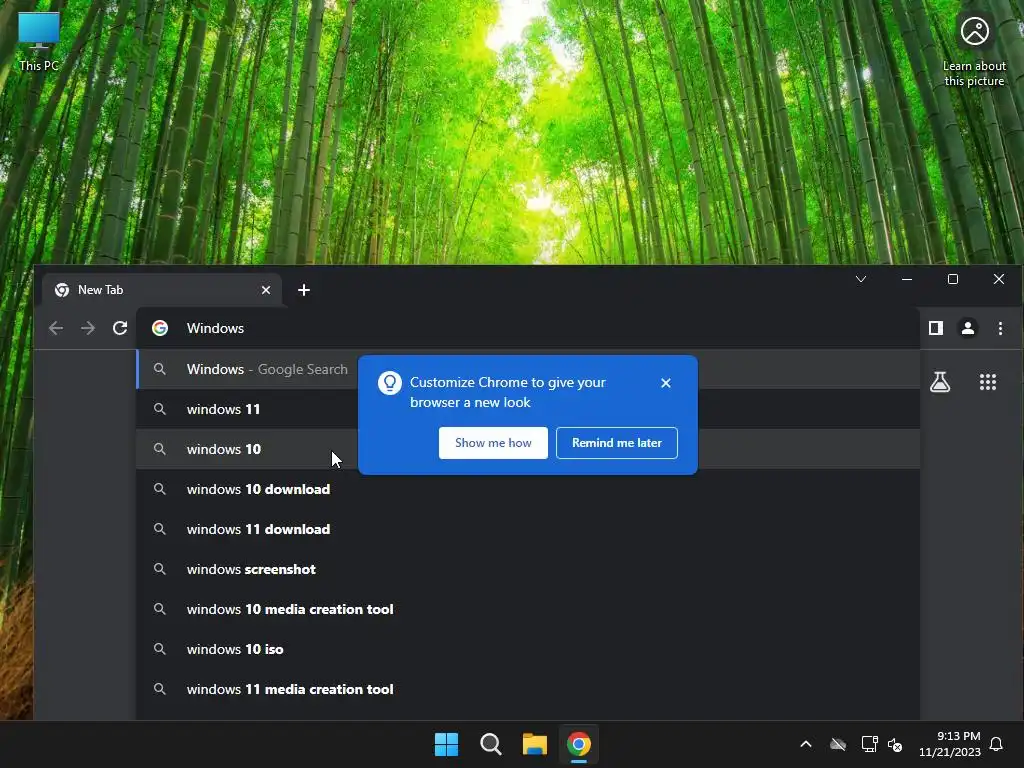Click the address bar containing Windows
The image size is (1024, 768).
(x=528, y=328)
